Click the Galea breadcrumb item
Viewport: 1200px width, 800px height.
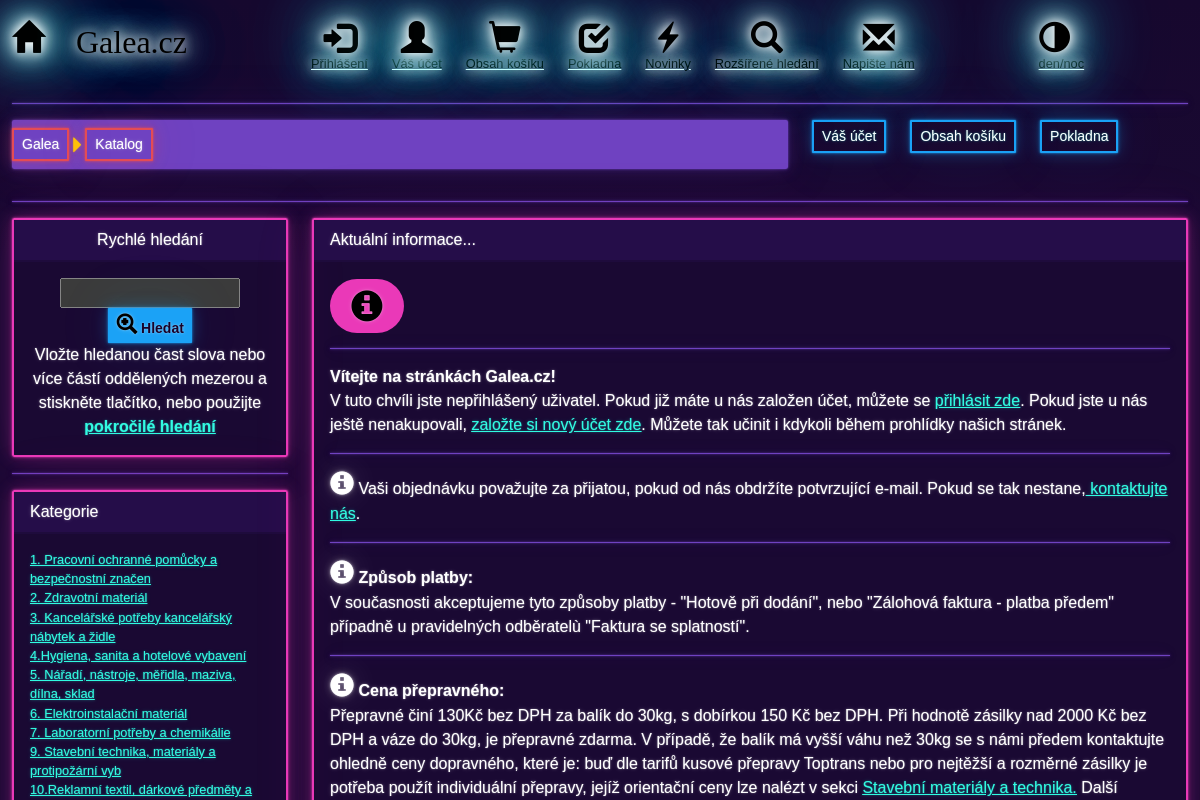point(40,144)
